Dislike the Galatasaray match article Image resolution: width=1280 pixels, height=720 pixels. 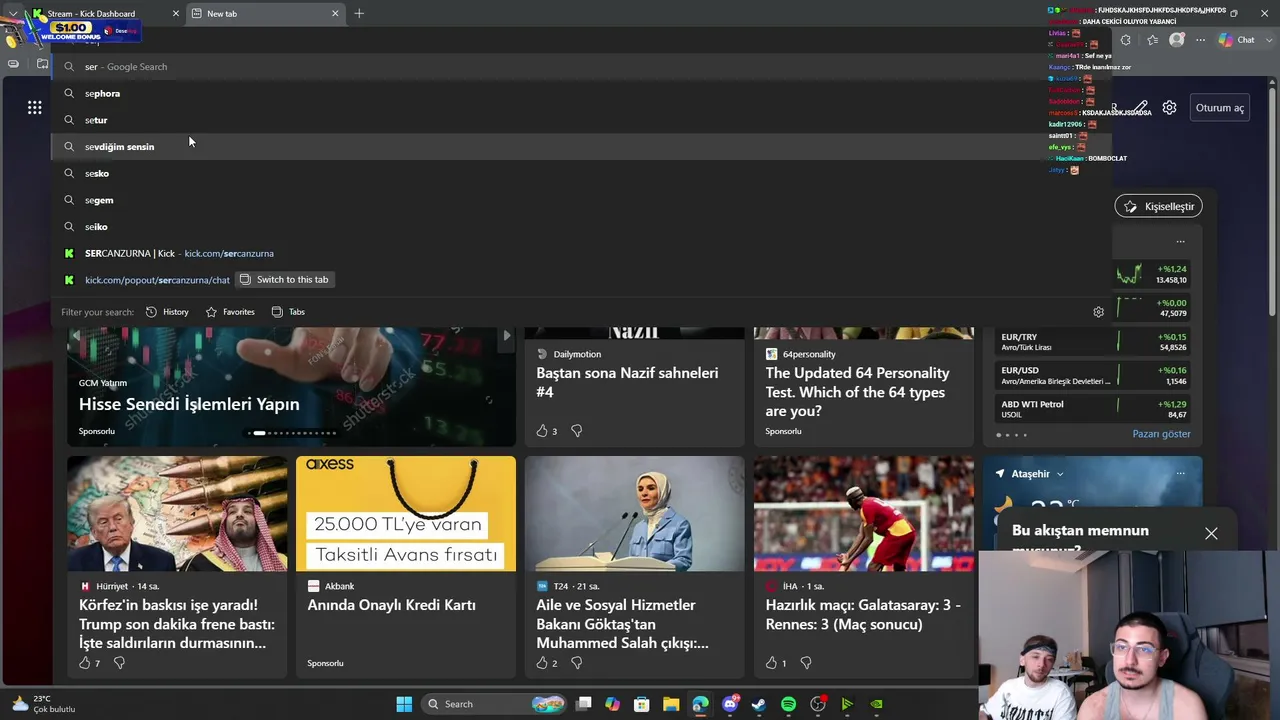click(806, 663)
